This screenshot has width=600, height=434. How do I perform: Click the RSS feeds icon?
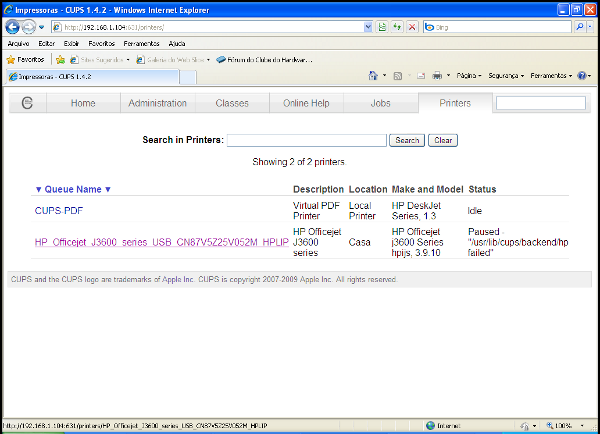tap(398, 76)
